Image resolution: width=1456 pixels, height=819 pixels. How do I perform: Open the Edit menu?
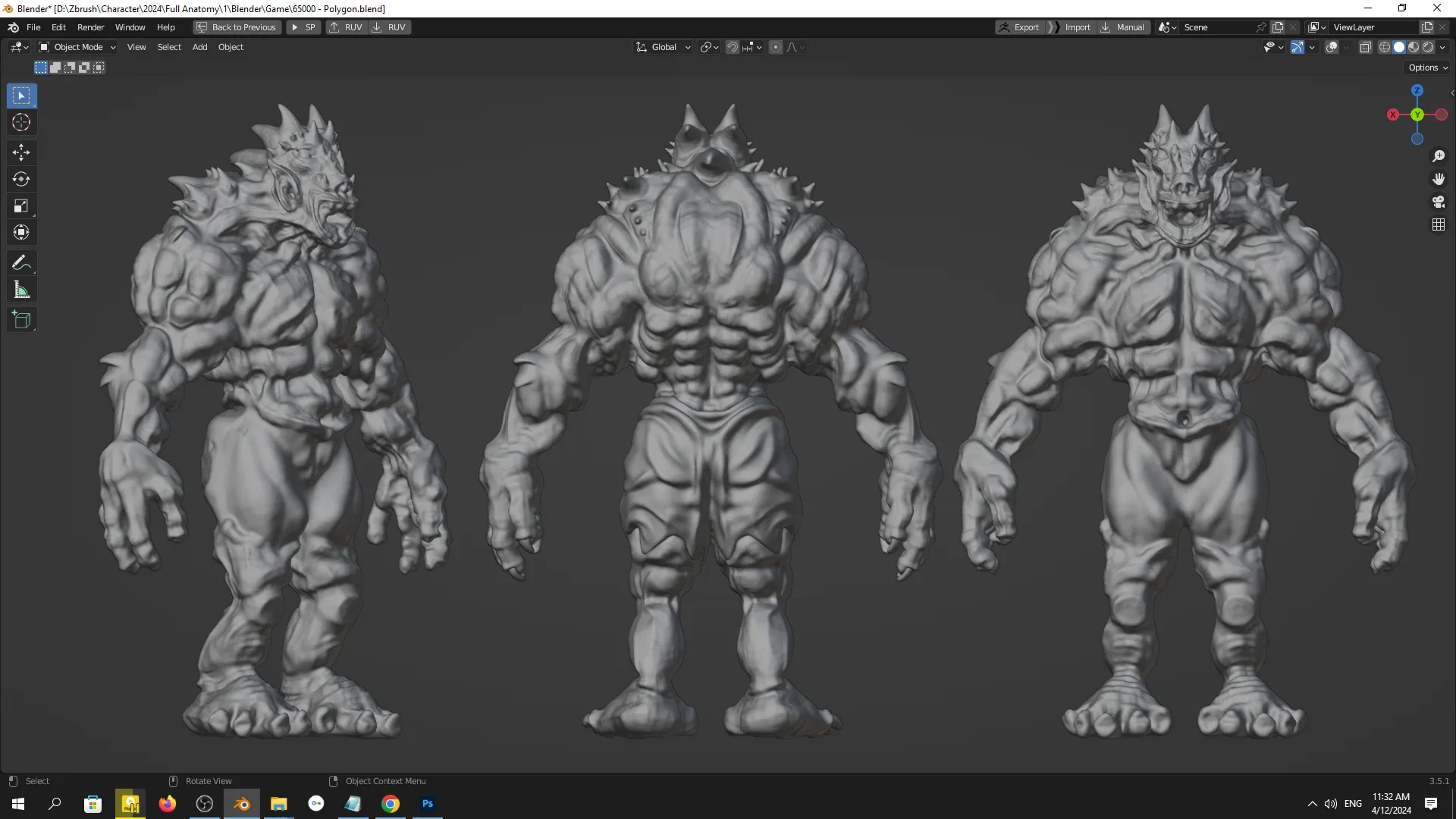click(x=58, y=27)
